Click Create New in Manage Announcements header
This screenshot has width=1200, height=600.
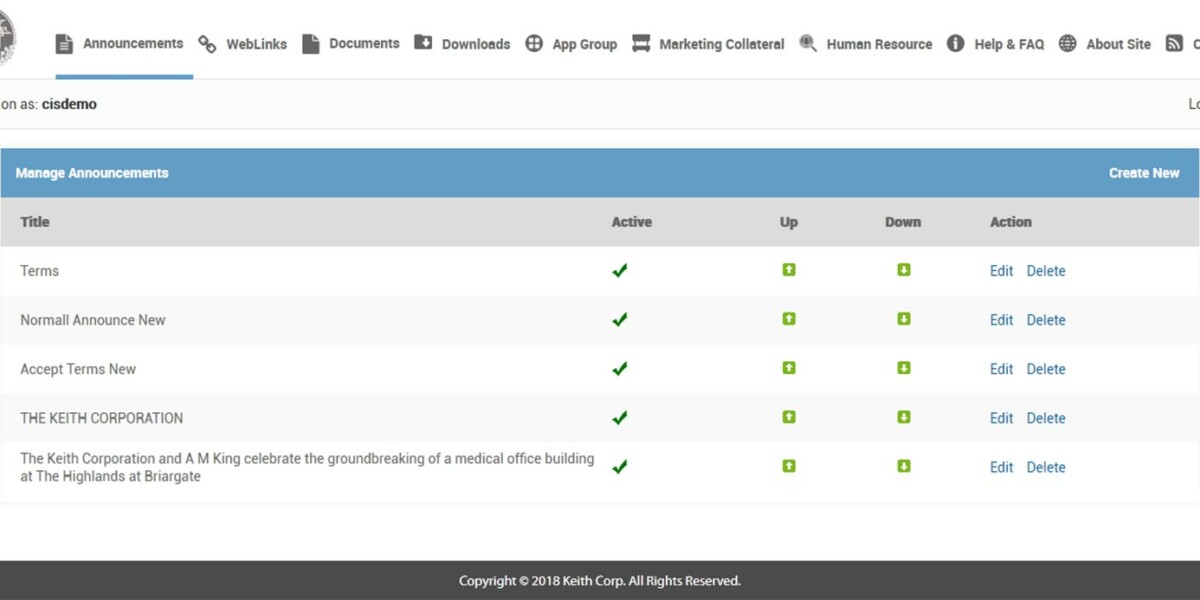tap(1144, 172)
